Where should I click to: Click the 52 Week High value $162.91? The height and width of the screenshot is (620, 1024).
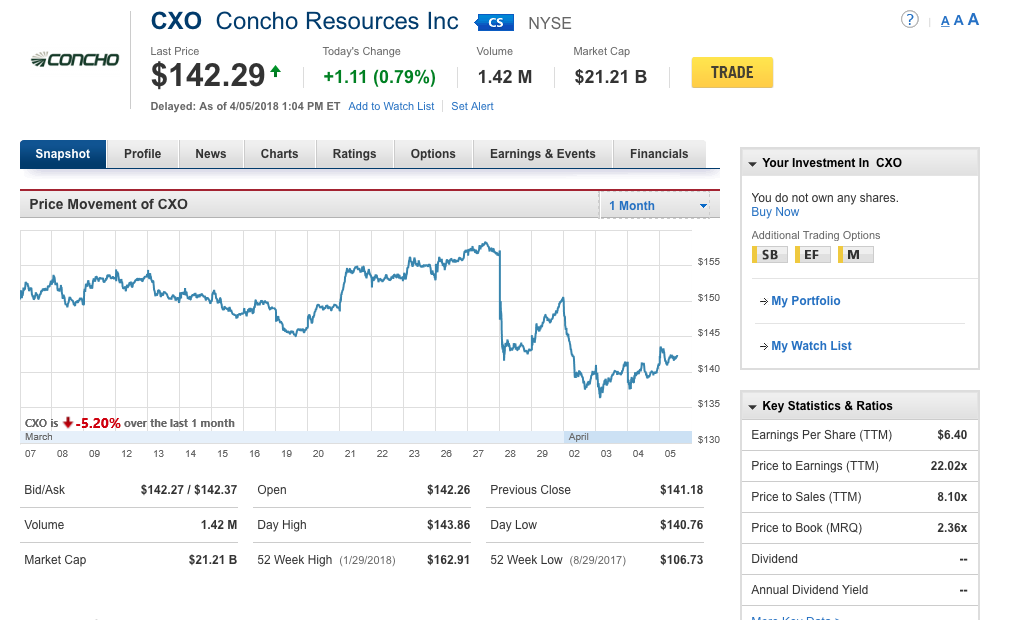pos(449,560)
